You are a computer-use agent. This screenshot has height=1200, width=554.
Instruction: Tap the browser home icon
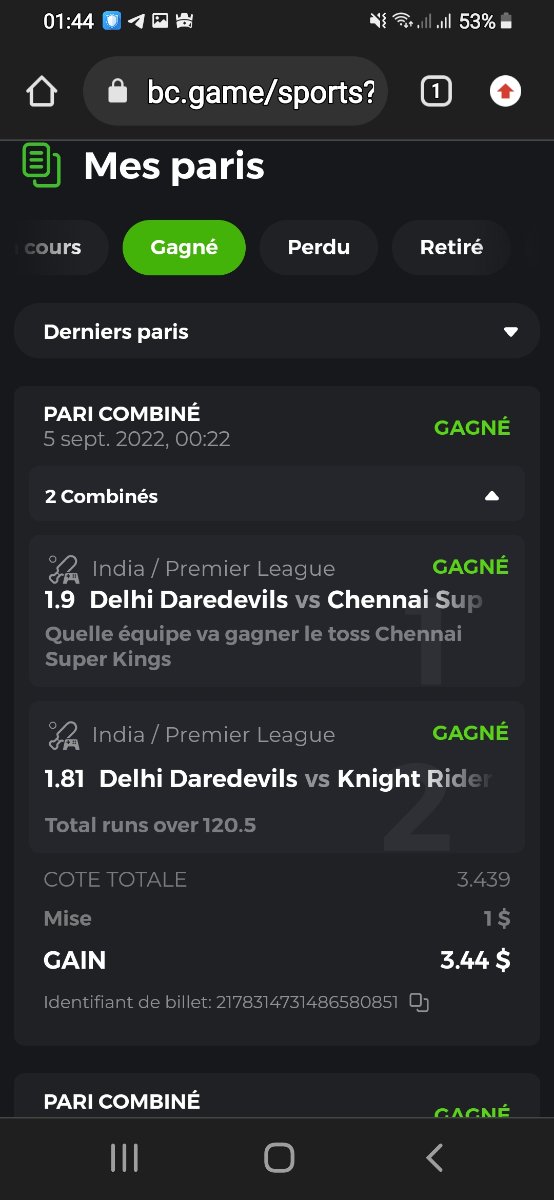41,93
